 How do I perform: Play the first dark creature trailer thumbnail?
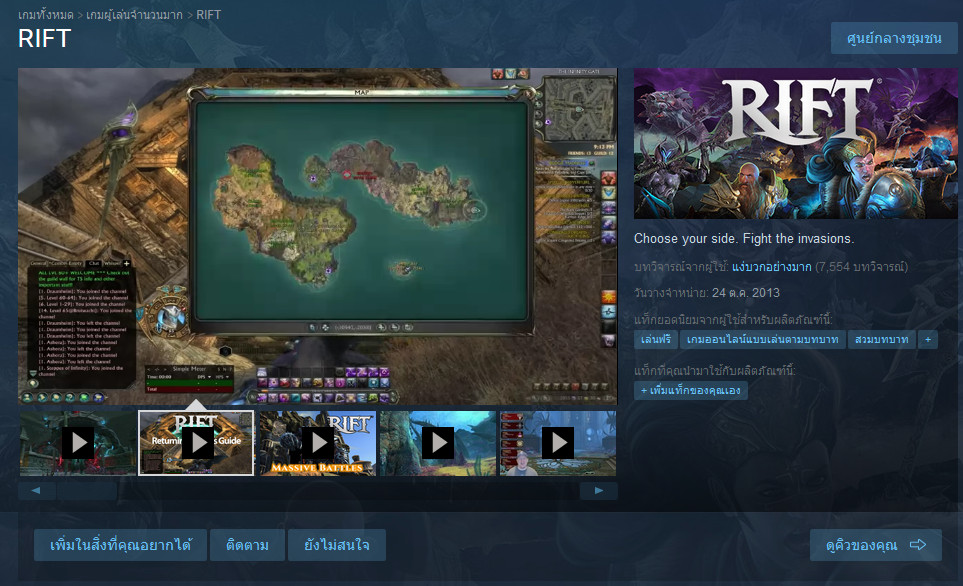78,443
